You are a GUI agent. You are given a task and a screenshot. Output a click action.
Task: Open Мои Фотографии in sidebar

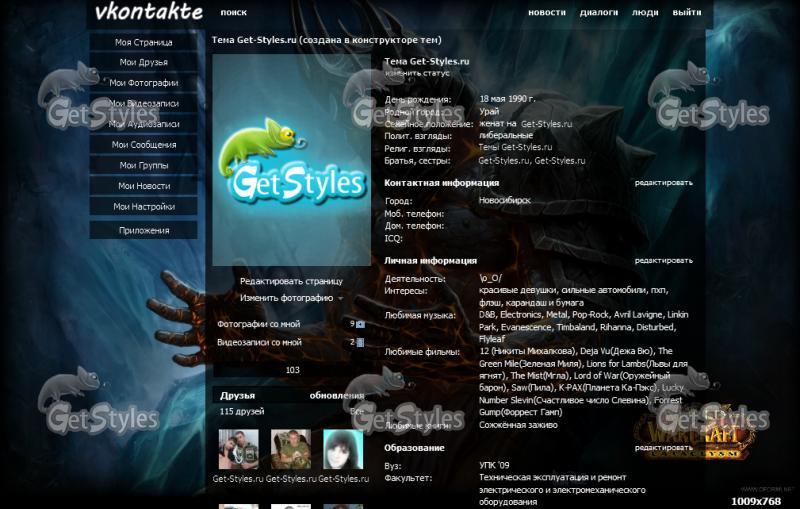143,83
